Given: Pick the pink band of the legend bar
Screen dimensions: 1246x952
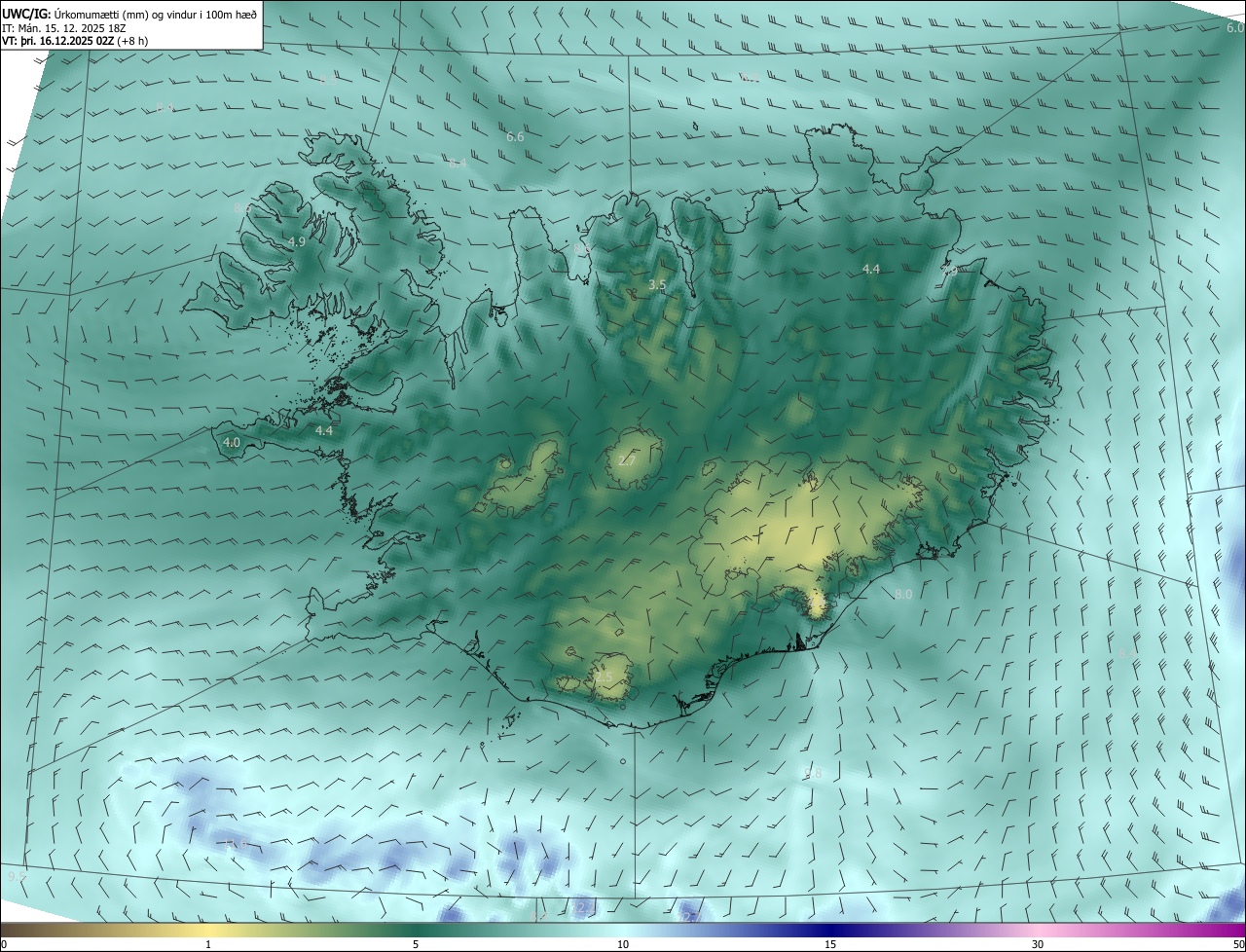Looking at the screenshot, I should (x=1038, y=930).
